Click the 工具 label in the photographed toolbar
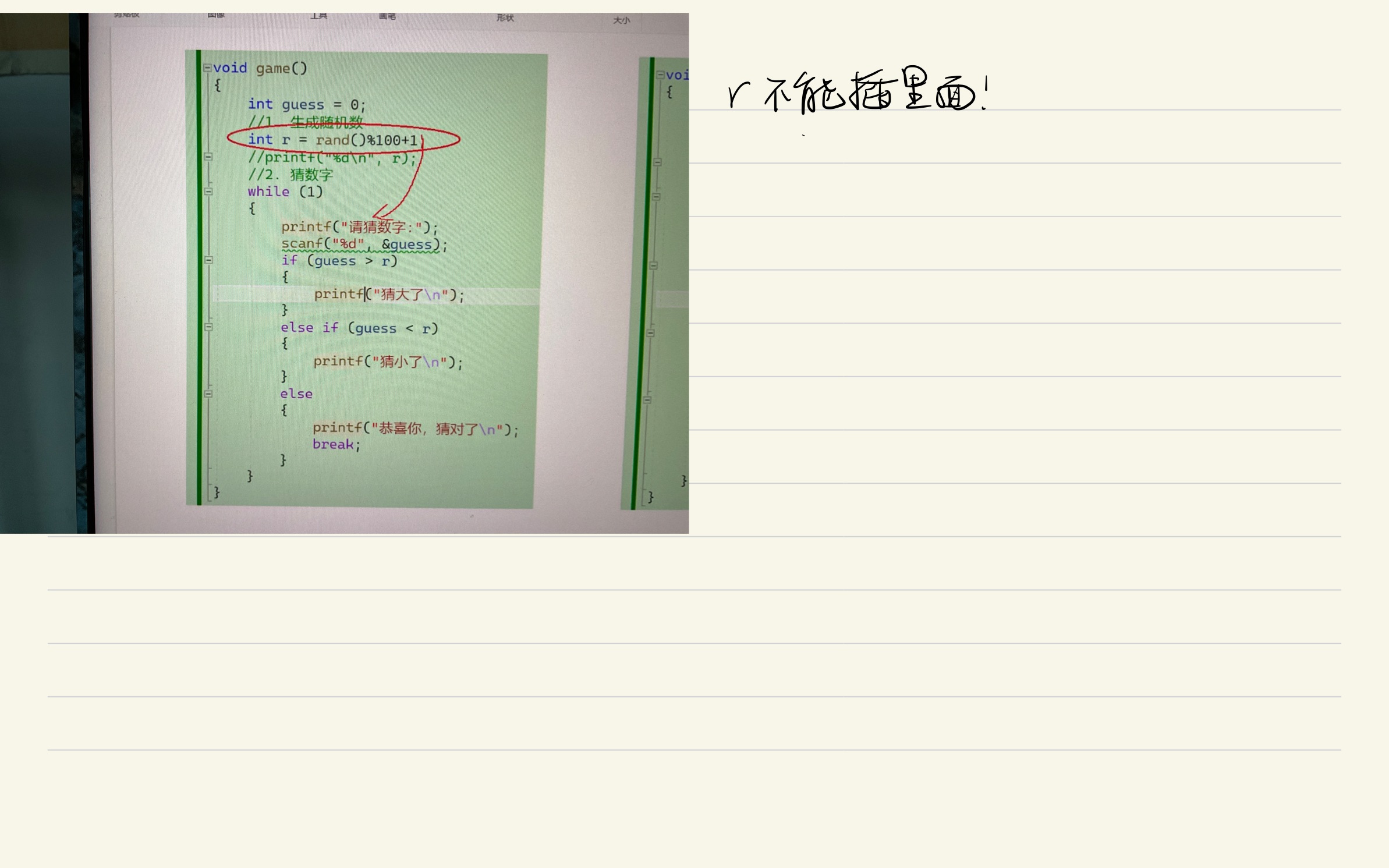Image resolution: width=1389 pixels, height=868 pixels. [x=318, y=16]
